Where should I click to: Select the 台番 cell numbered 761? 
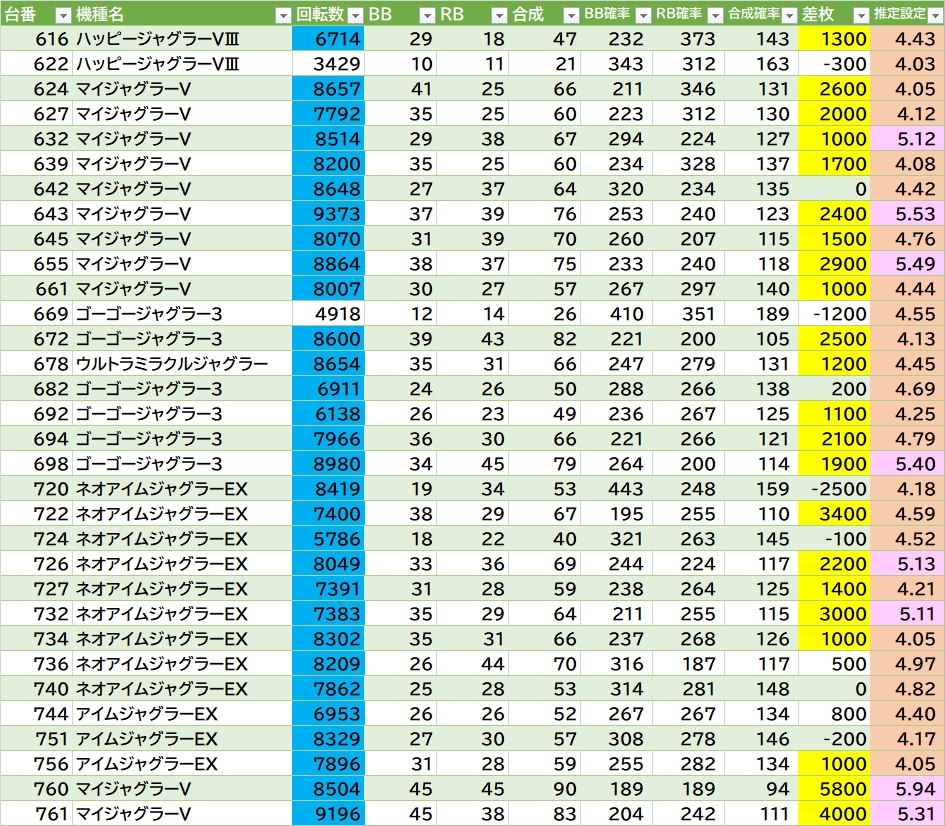pos(37,814)
